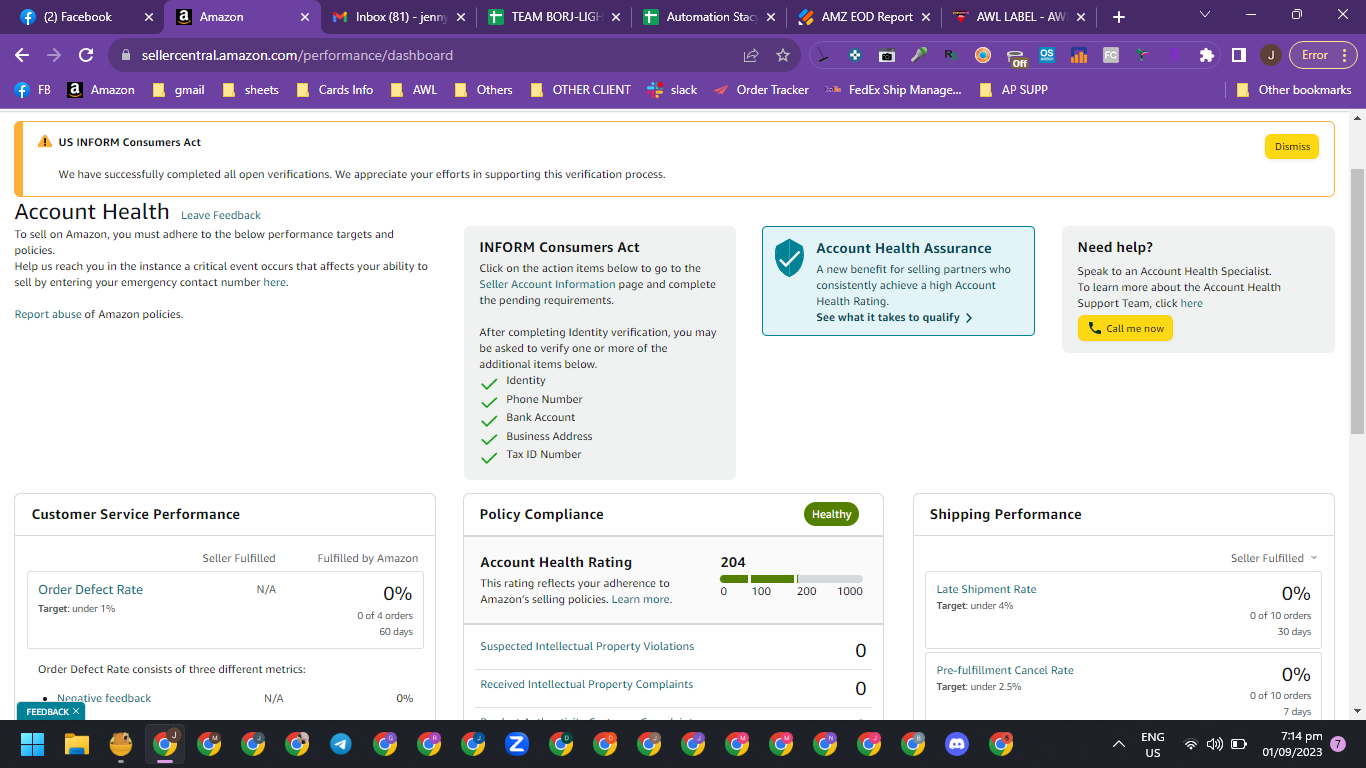Open the OTHER CLIENT bookmarks folder

tap(581, 89)
